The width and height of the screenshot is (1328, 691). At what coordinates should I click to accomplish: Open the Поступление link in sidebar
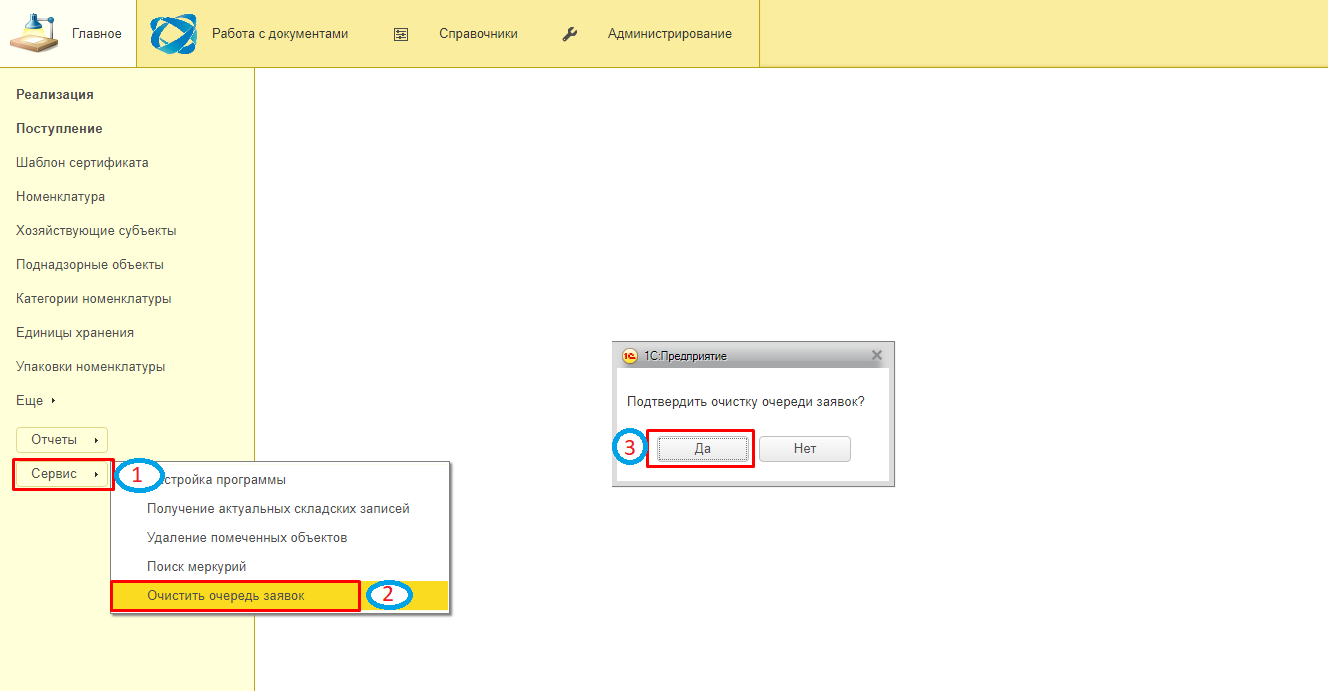[x=59, y=129]
